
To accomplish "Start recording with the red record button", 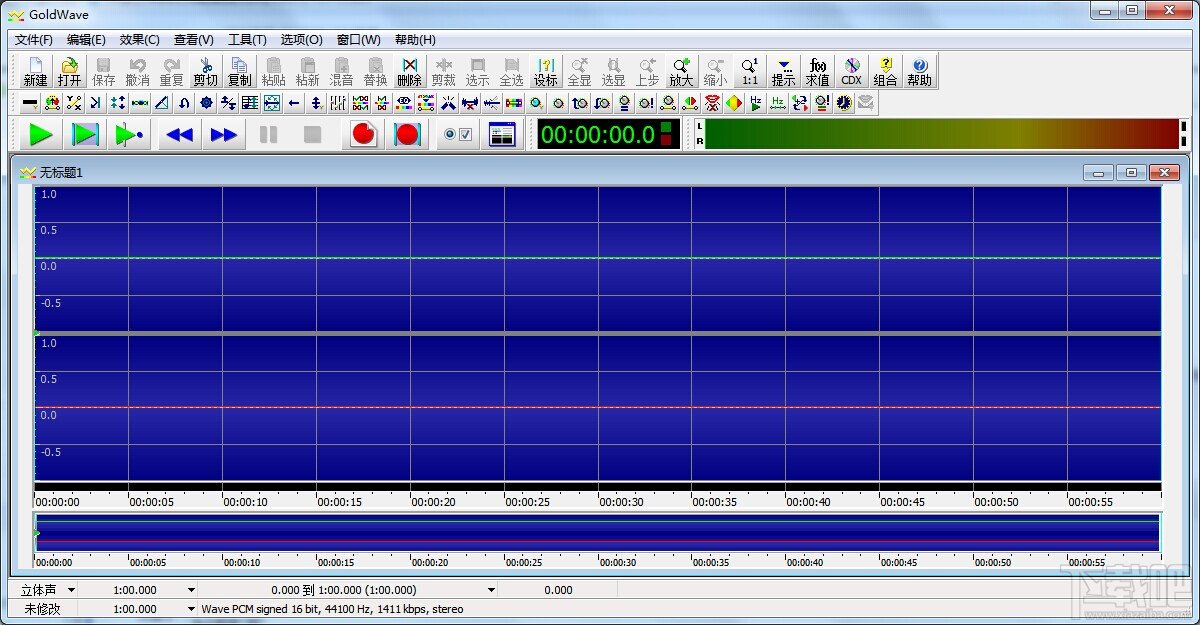I will pos(364,134).
